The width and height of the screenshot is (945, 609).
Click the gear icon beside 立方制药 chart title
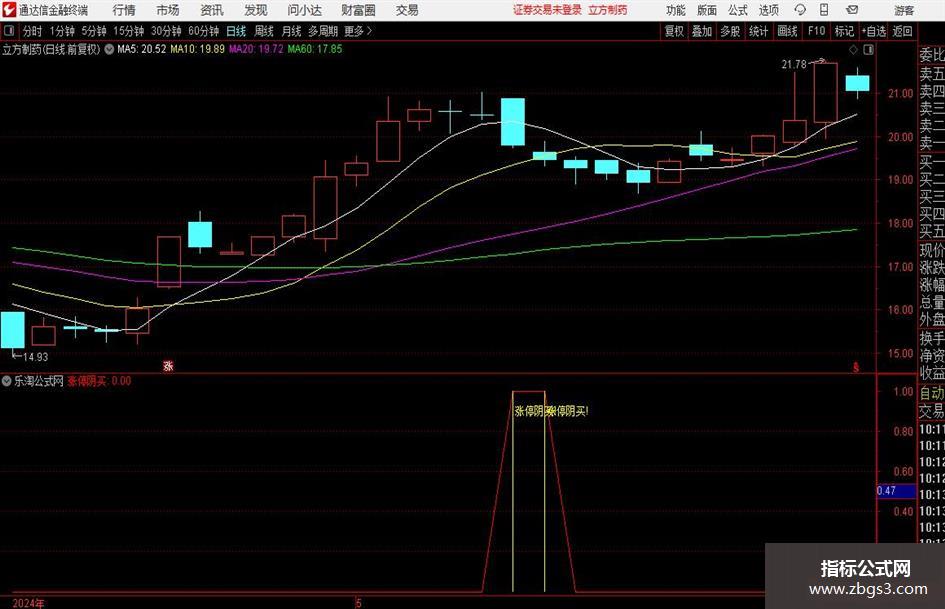pos(109,49)
